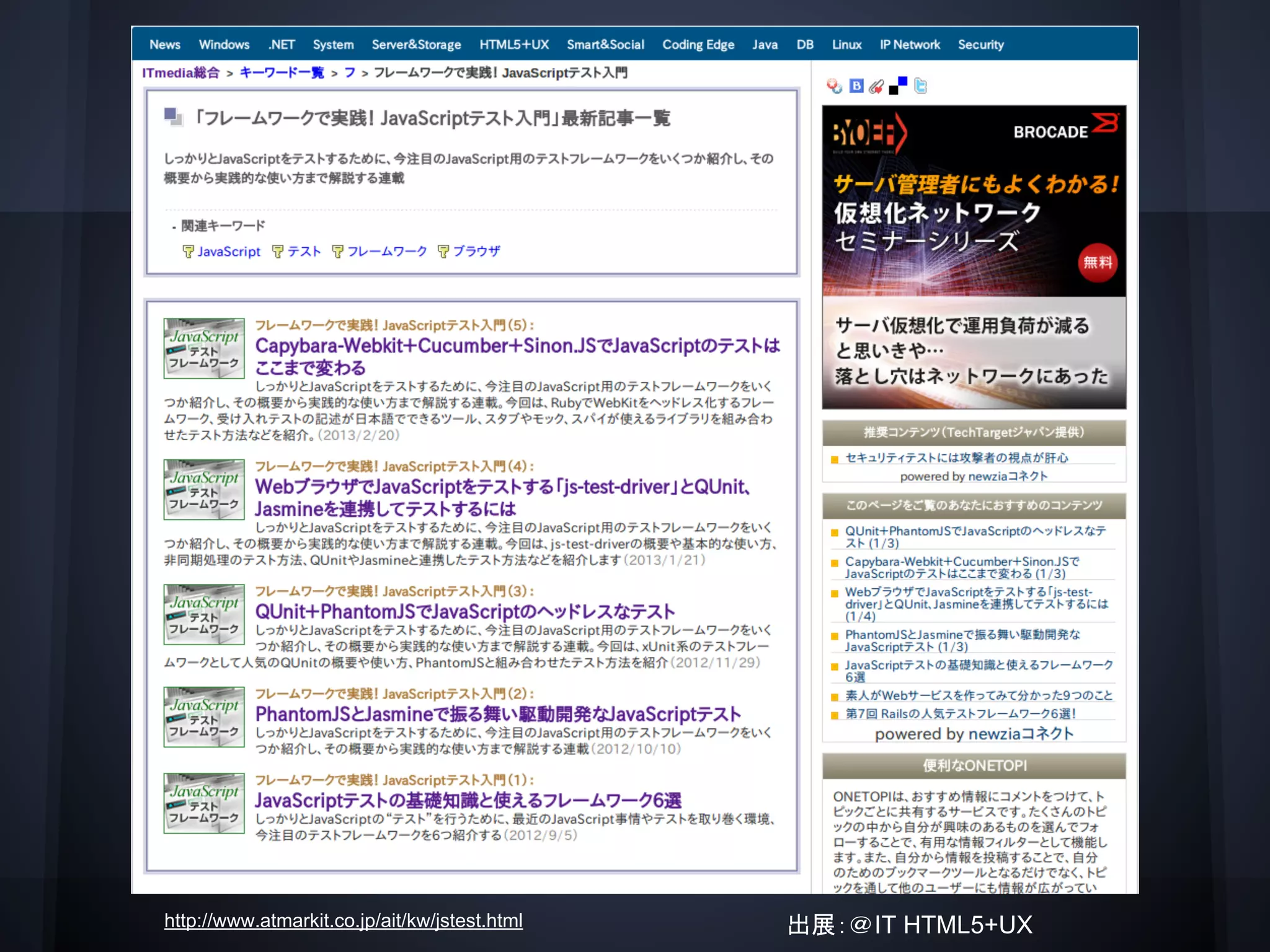The image size is (1270, 952).
Task: Open the Security section
Action: point(980,45)
